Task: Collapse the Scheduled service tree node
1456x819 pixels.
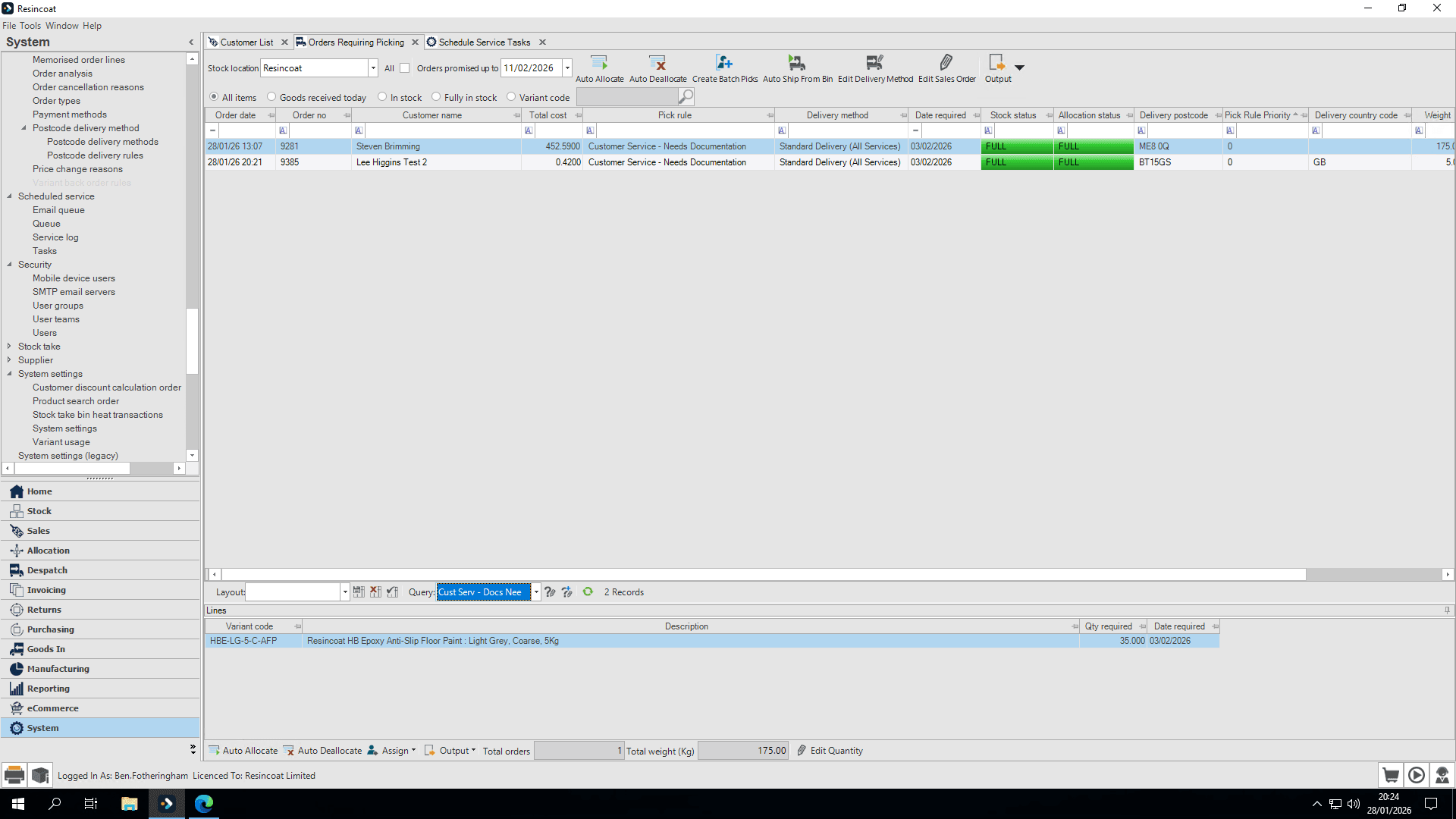Action: (9, 196)
